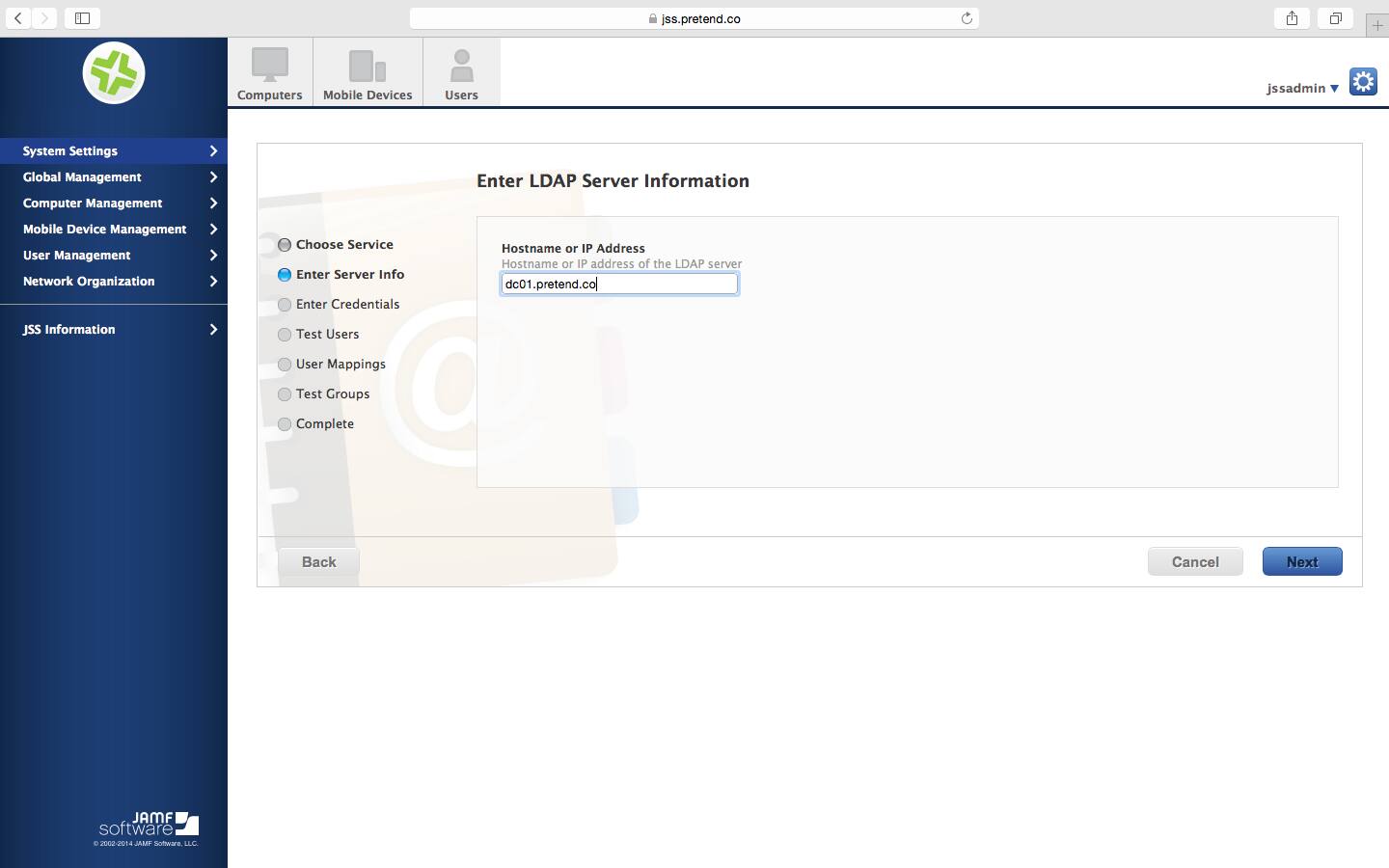This screenshot has height=868, width=1389.
Task: Click the JSS green cross logo
Action: pyautogui.click(x=114, y=73)
